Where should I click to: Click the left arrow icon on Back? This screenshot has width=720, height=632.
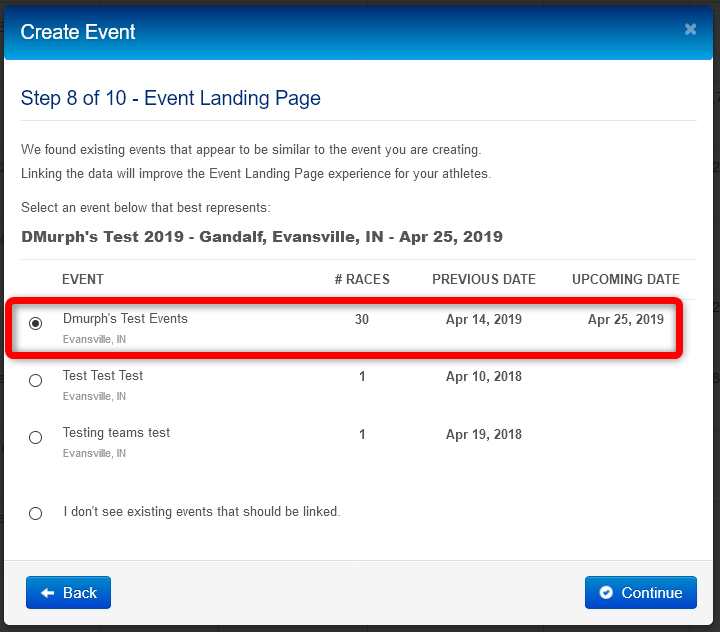pos(47,593)
